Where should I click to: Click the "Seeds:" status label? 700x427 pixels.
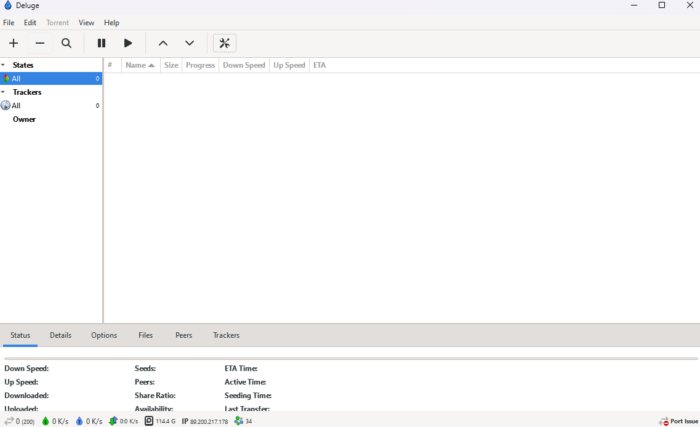[145, 368]
